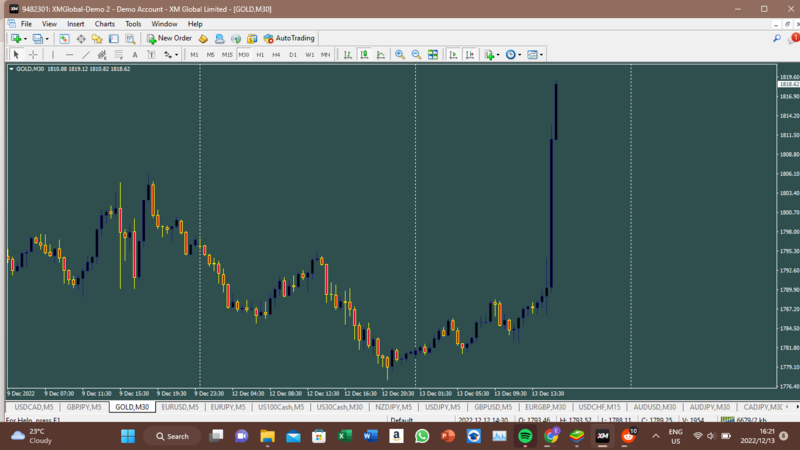Open the New Chart toolbar button
The image size is (800, 450).
16,38
